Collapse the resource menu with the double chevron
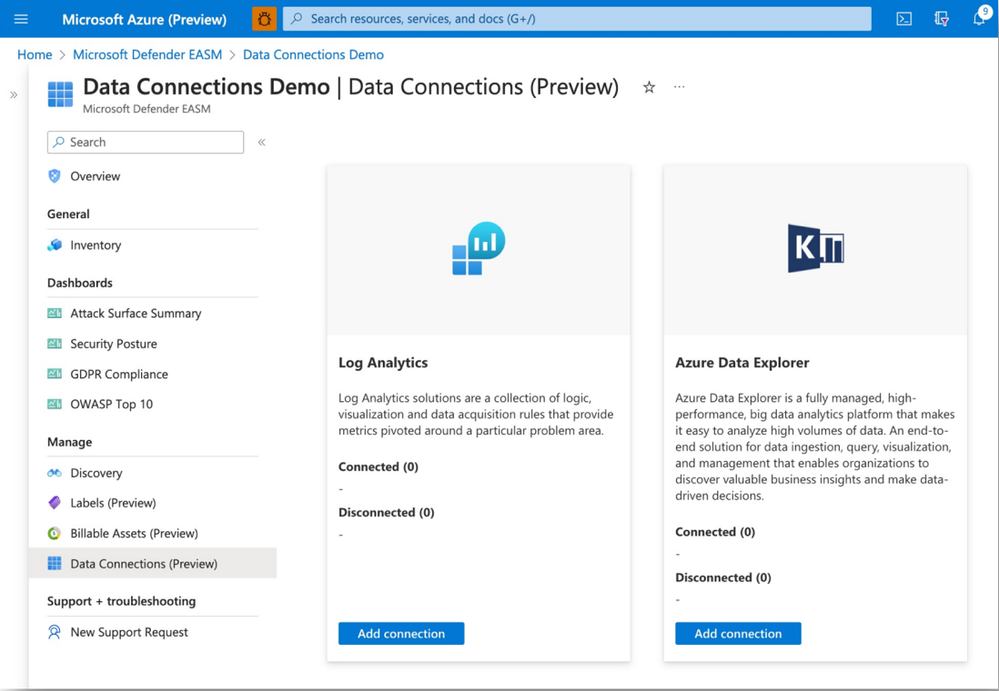This screenshot has width=999, height=691. coord(261,142)
